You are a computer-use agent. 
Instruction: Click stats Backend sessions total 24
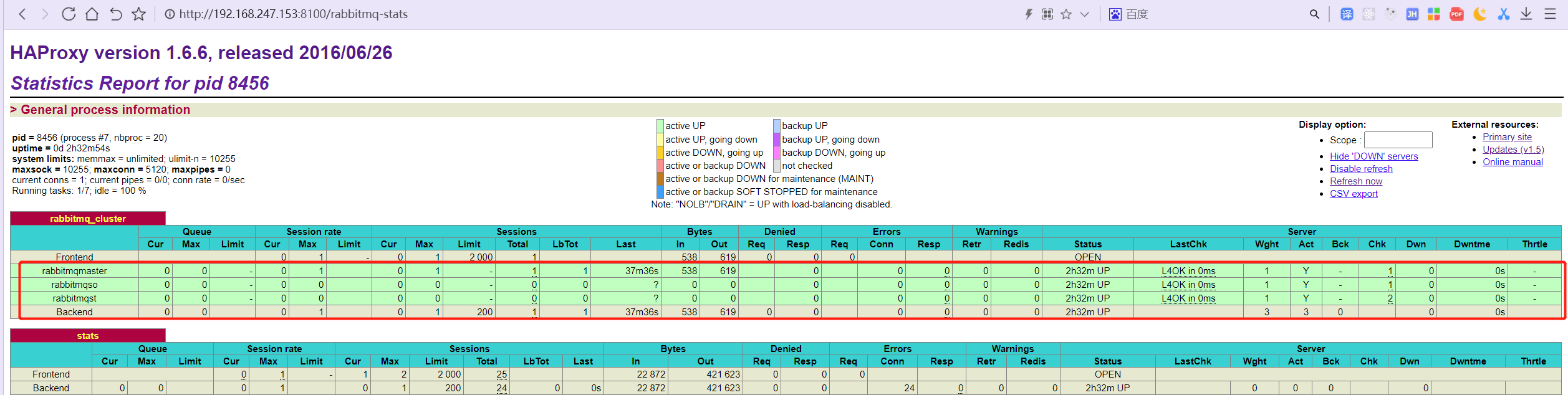(501, 388)
